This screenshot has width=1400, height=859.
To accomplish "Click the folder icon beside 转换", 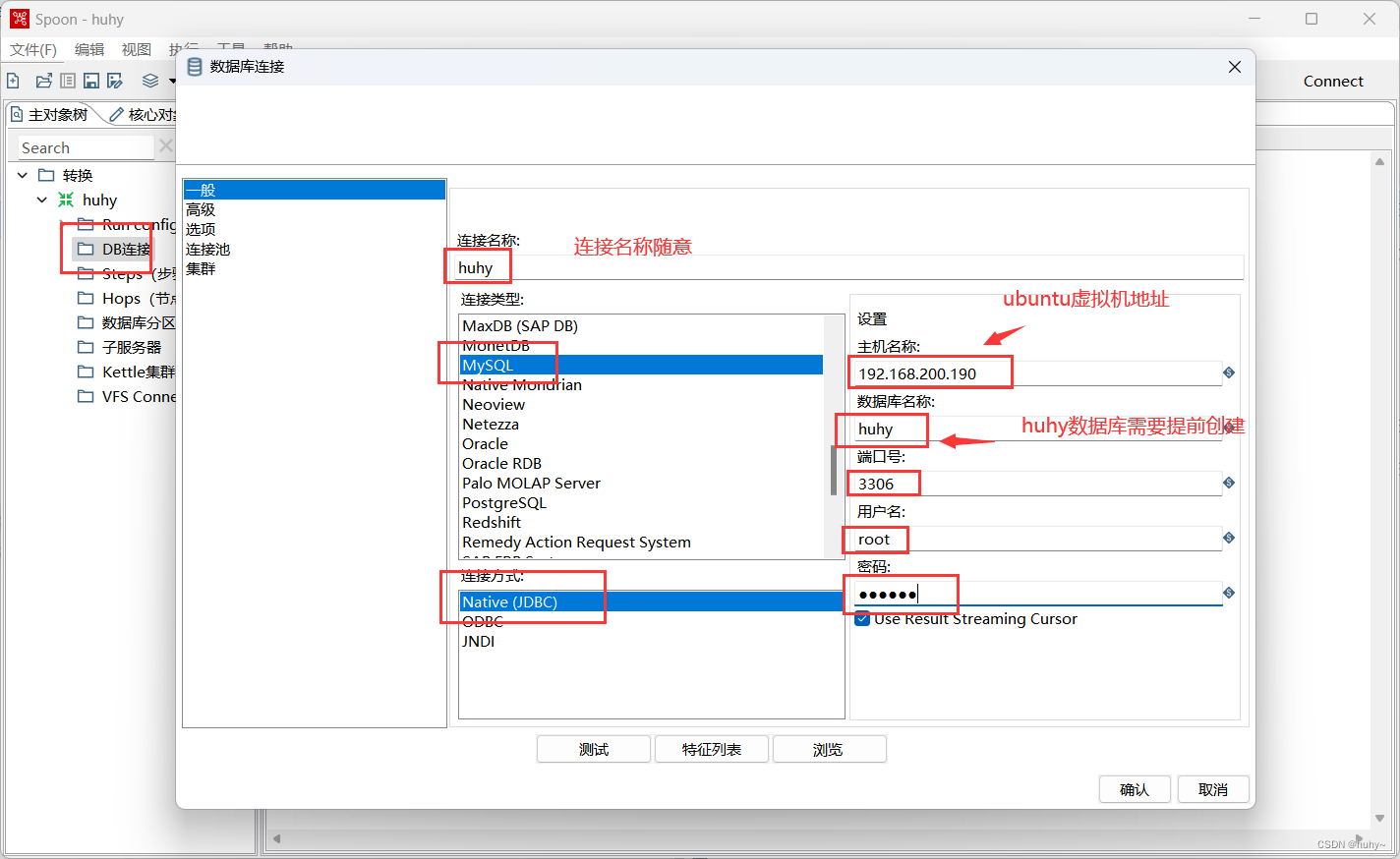I will point(46,175).
